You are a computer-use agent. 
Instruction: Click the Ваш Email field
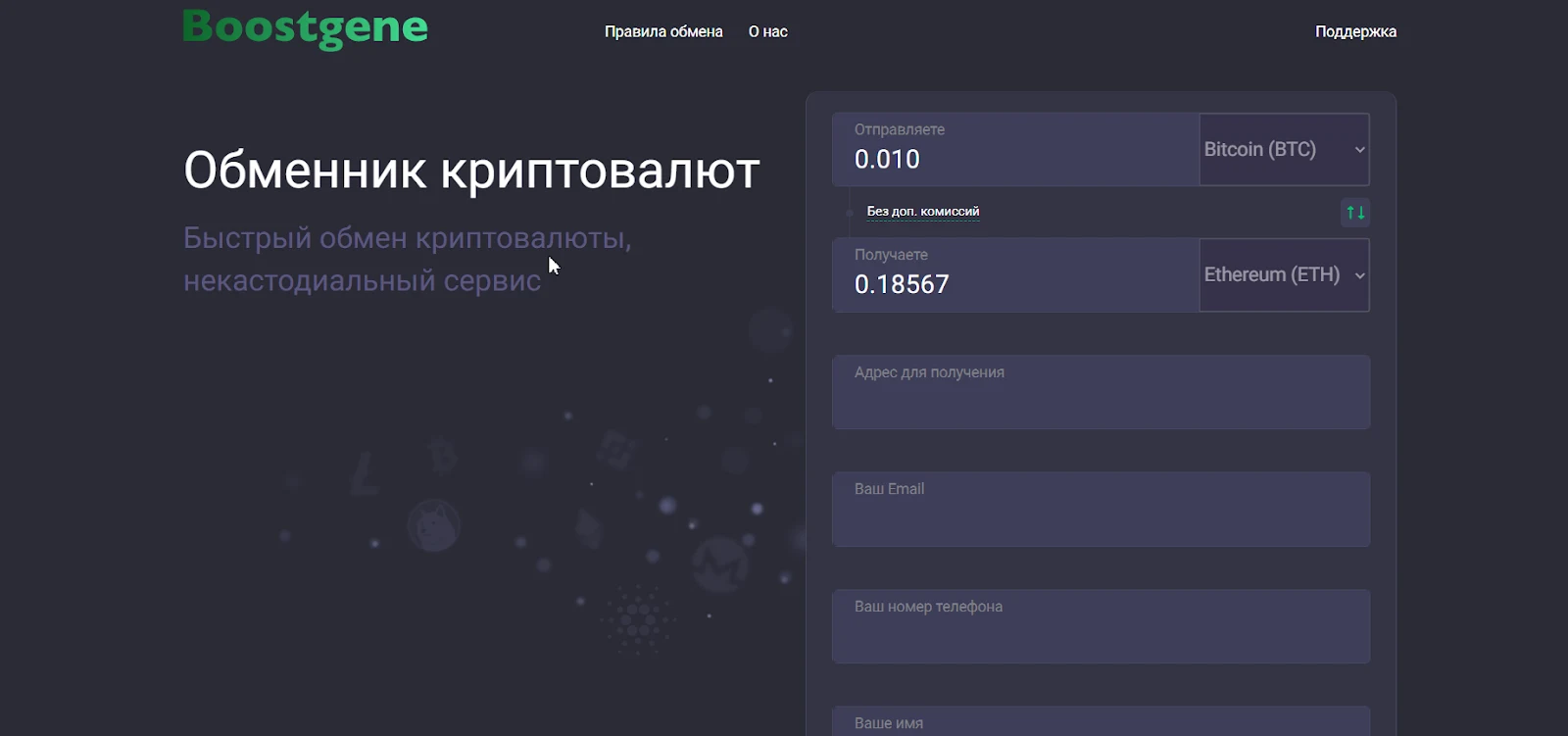tap(1101, 509)
